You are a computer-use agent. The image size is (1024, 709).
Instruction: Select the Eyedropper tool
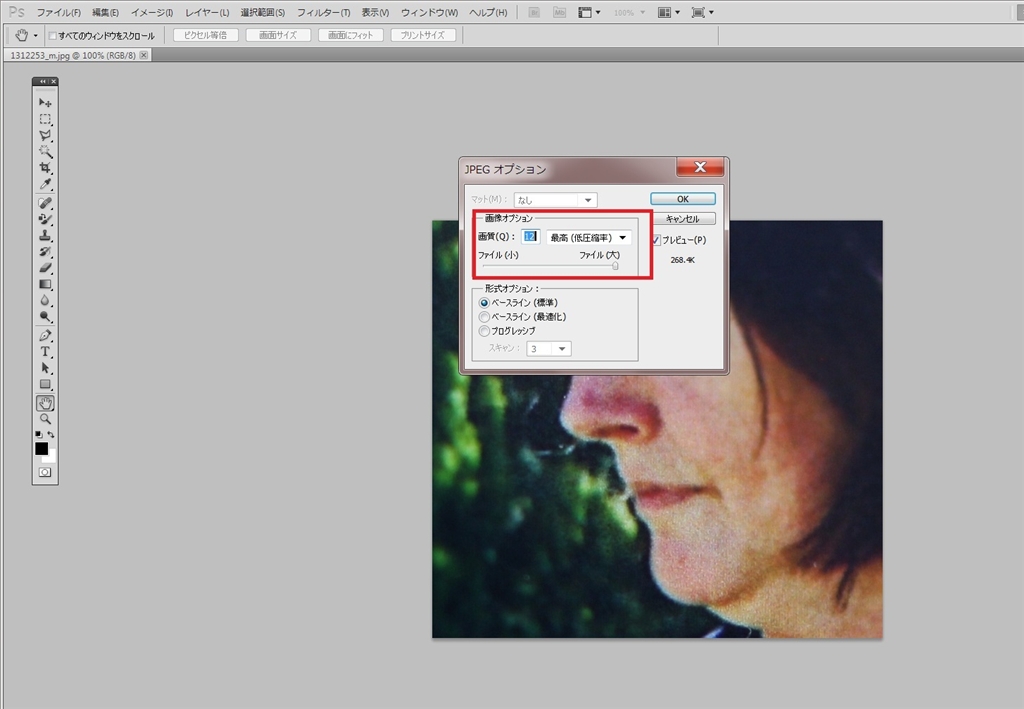45,185
